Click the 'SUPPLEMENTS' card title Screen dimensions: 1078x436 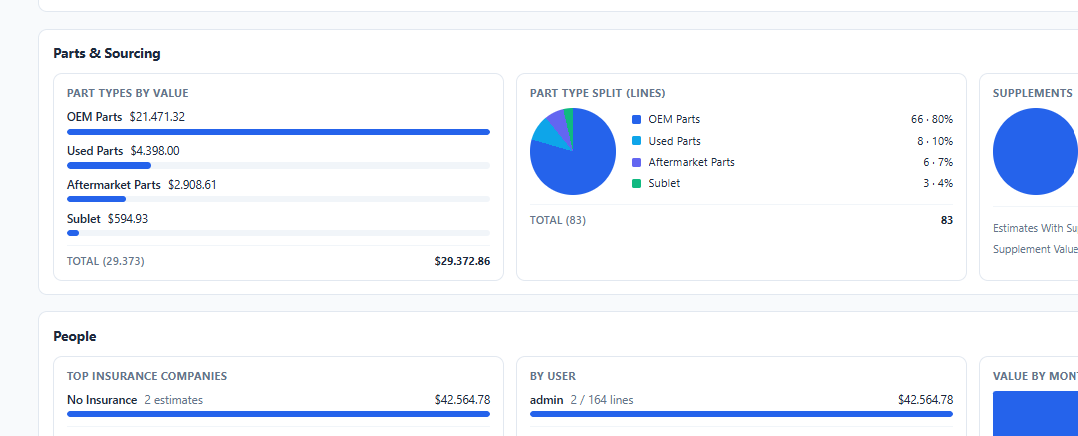[1033, 94]
